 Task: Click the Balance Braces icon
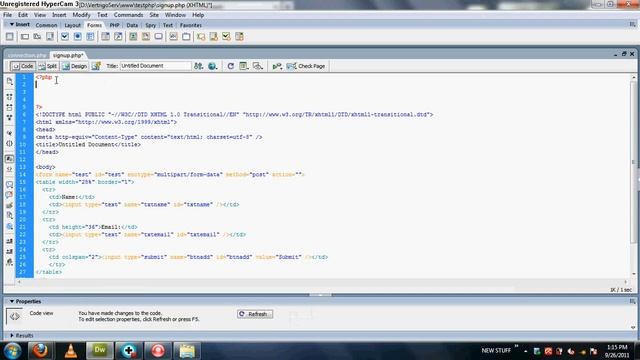tap(9, 143)
